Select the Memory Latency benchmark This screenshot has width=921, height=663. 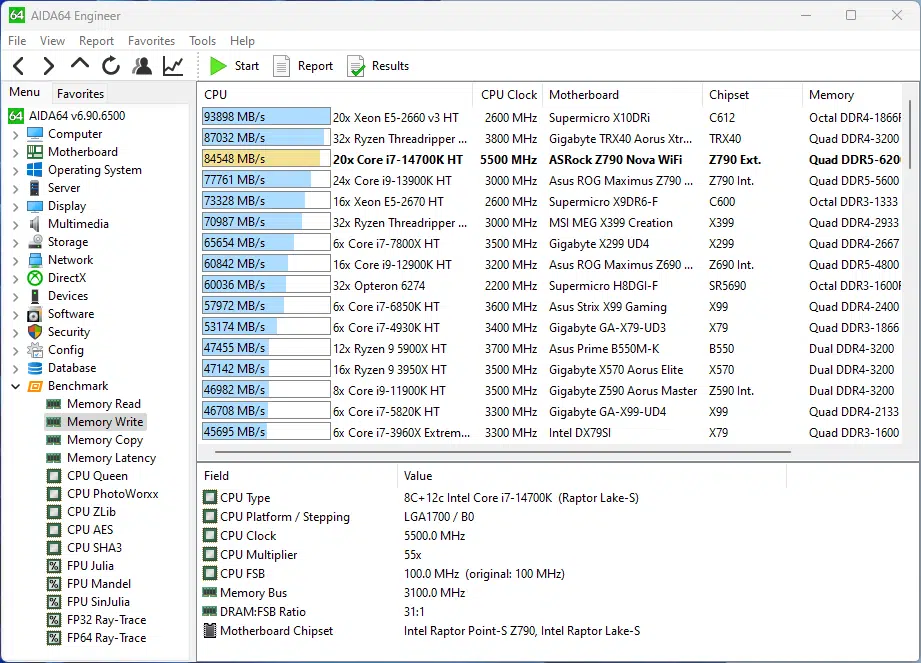coord(111,458)
